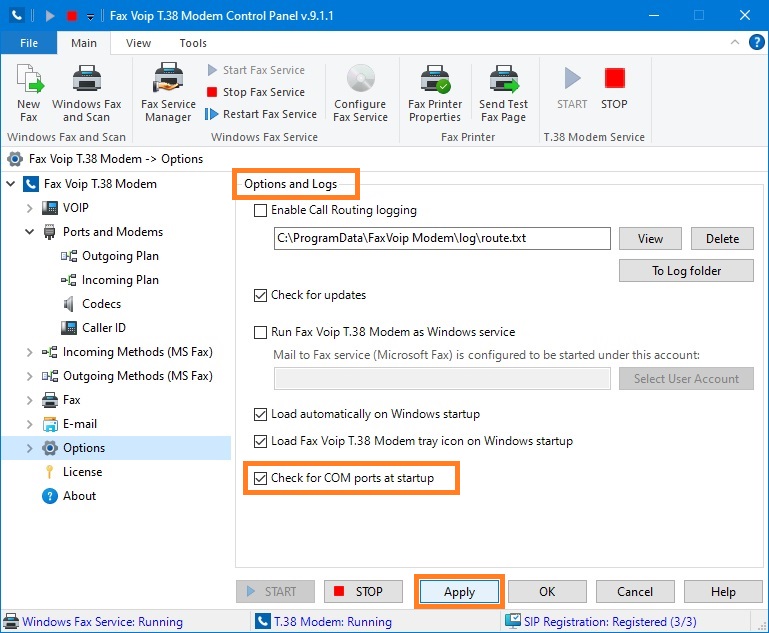Image resolution: width=769 pixels, height=633 pixels.
Task: Open Incoming Plan tree item
Action: tap(120, 280)
